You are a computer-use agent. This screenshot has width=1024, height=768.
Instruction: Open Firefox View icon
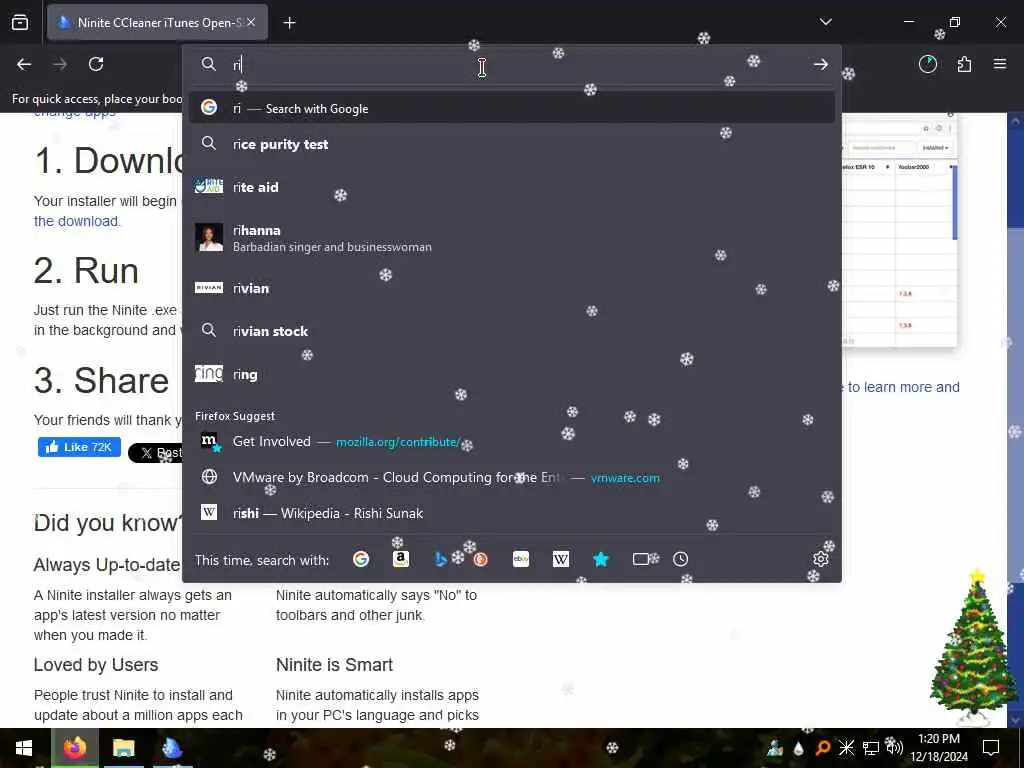(x=20, y=23)
